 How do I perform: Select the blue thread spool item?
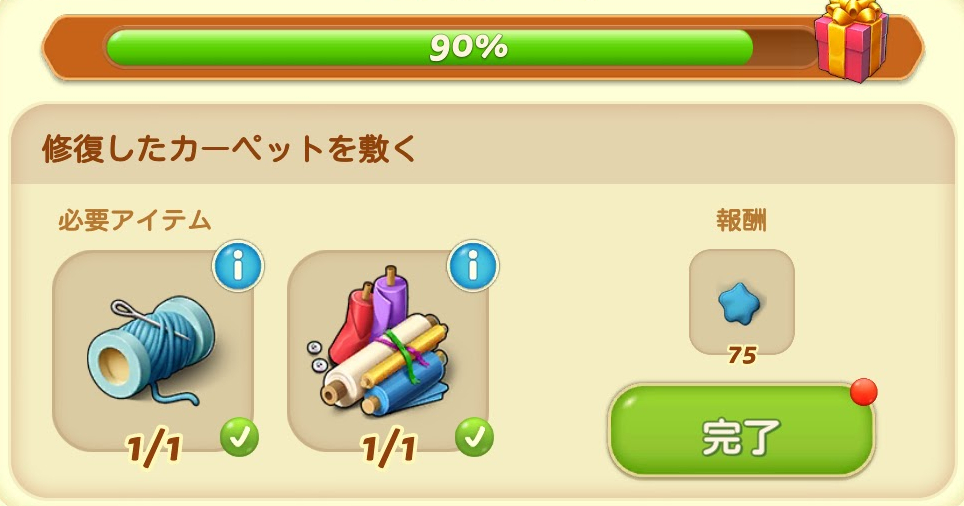(x=152, y=350)
